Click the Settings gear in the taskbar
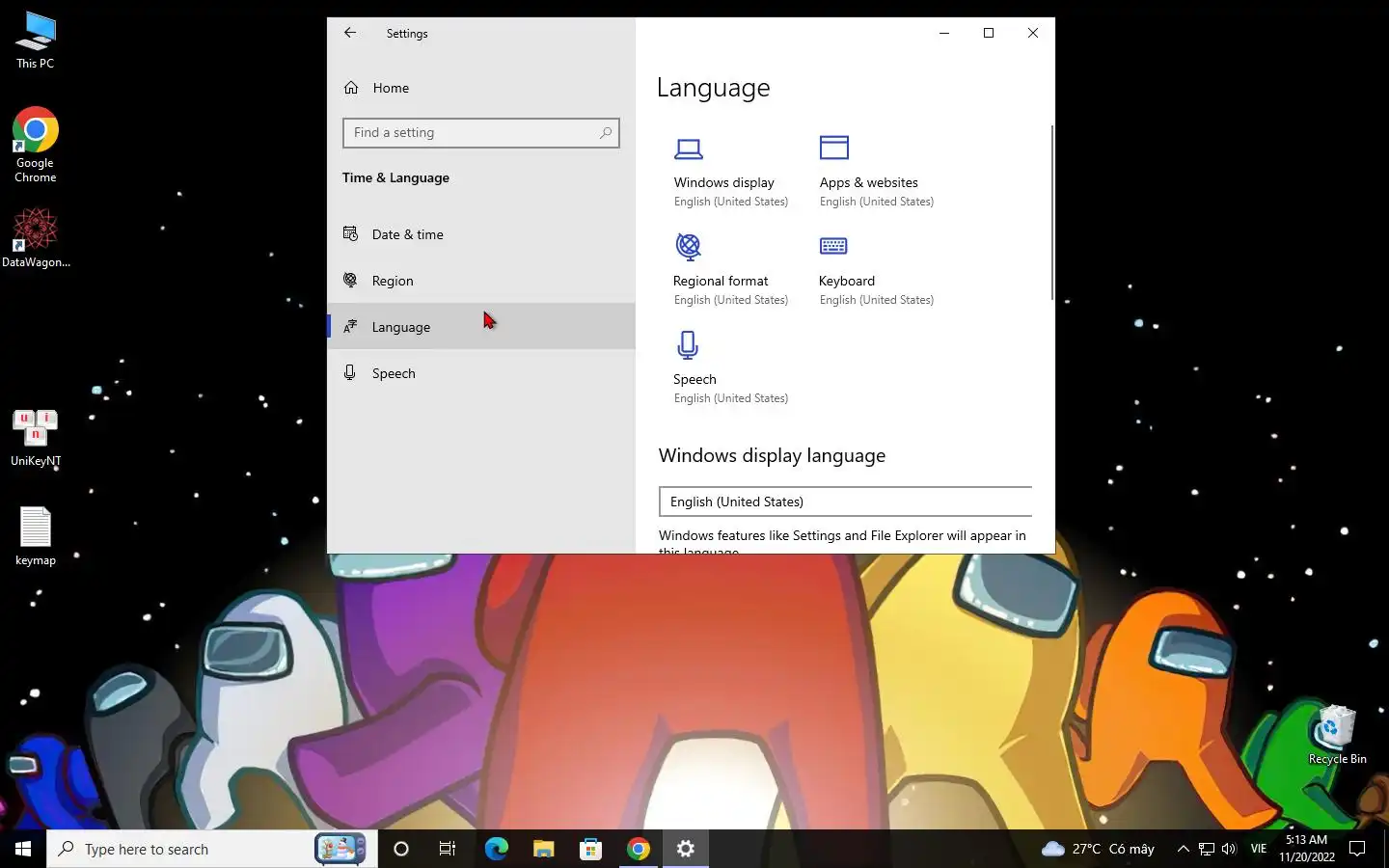Image resolution: width=1389 pixels, height=868 pixels. 685,849
